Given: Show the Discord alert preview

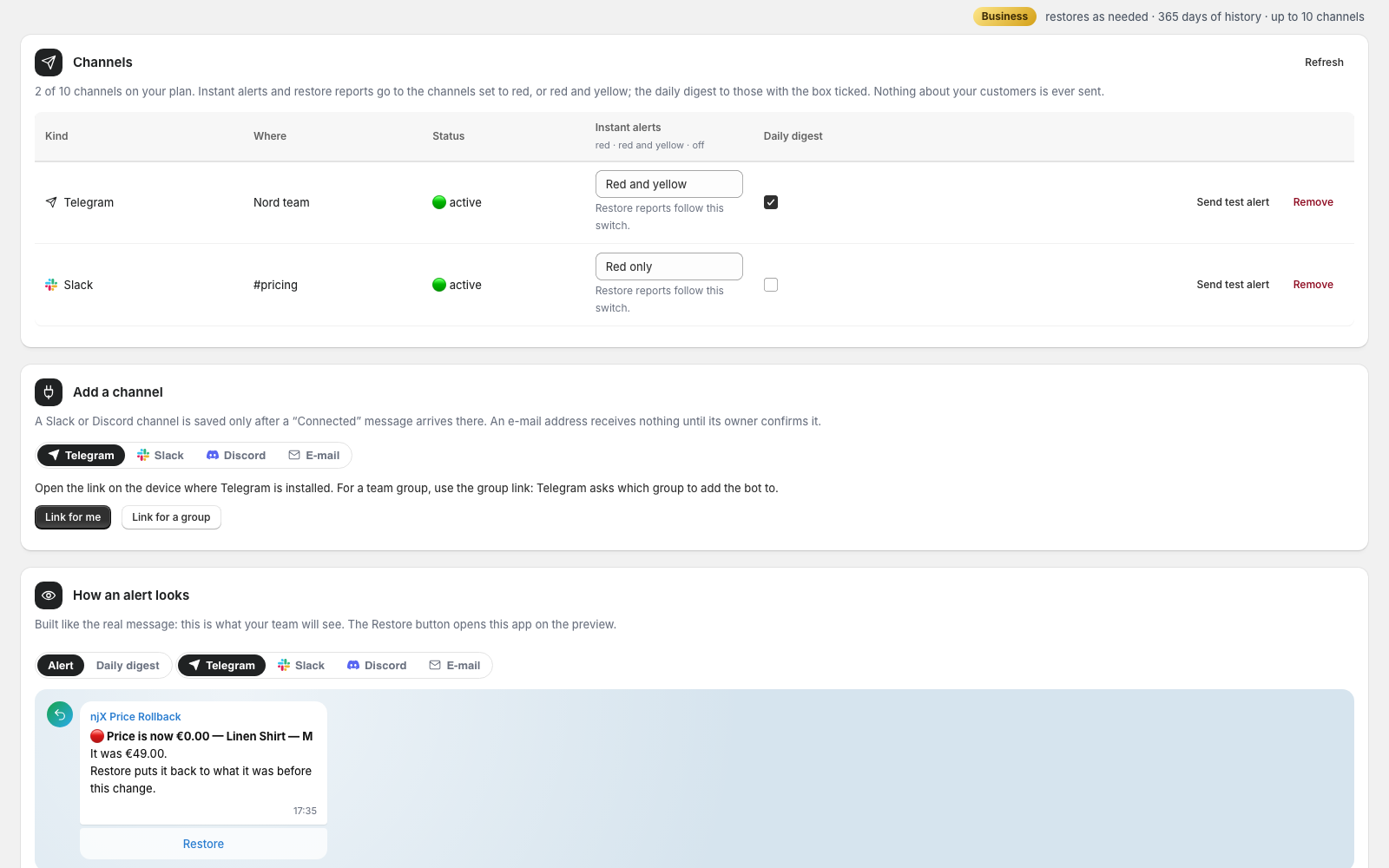Looking at the screenshot, I should (377, 666).
